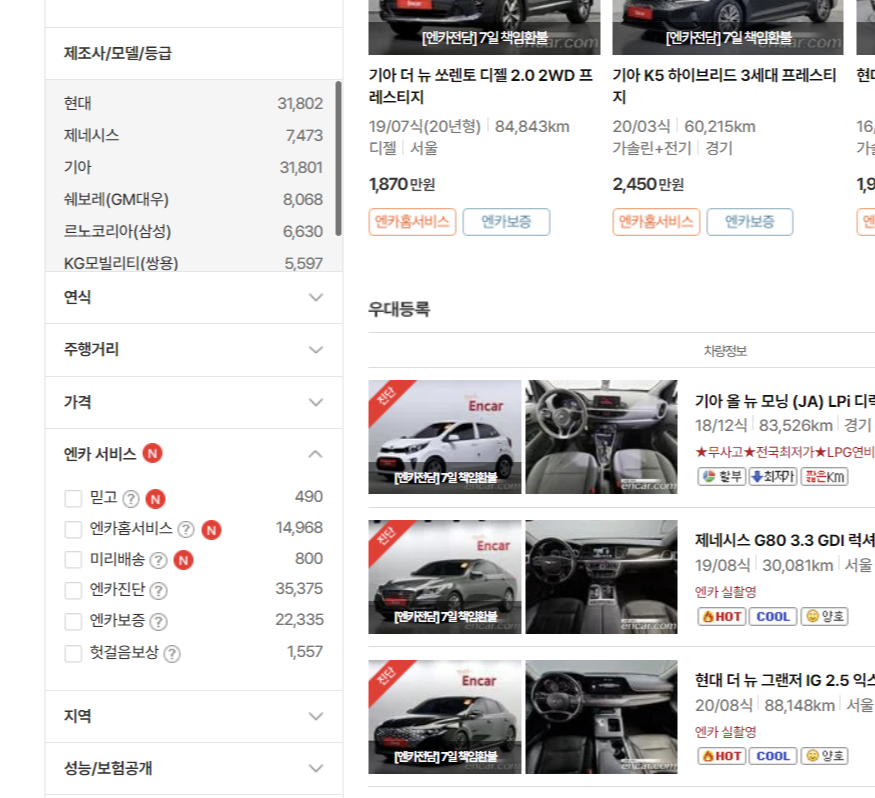Viewport: 875px width, 798px height.
Task: Open help icon next to 미리배송
Action: [158, 560]
